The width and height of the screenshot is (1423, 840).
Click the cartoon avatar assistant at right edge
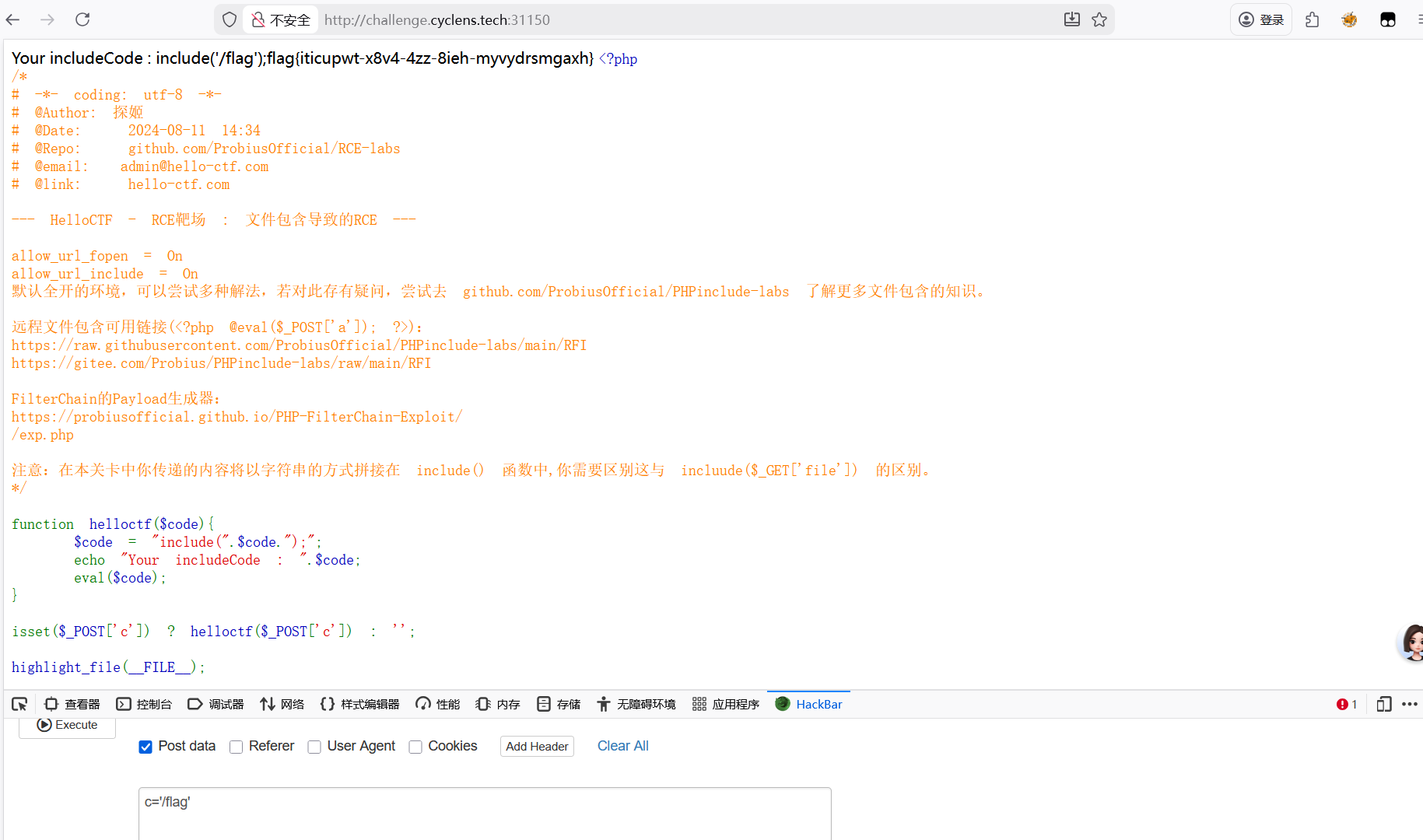click(x=1411, y=642)
